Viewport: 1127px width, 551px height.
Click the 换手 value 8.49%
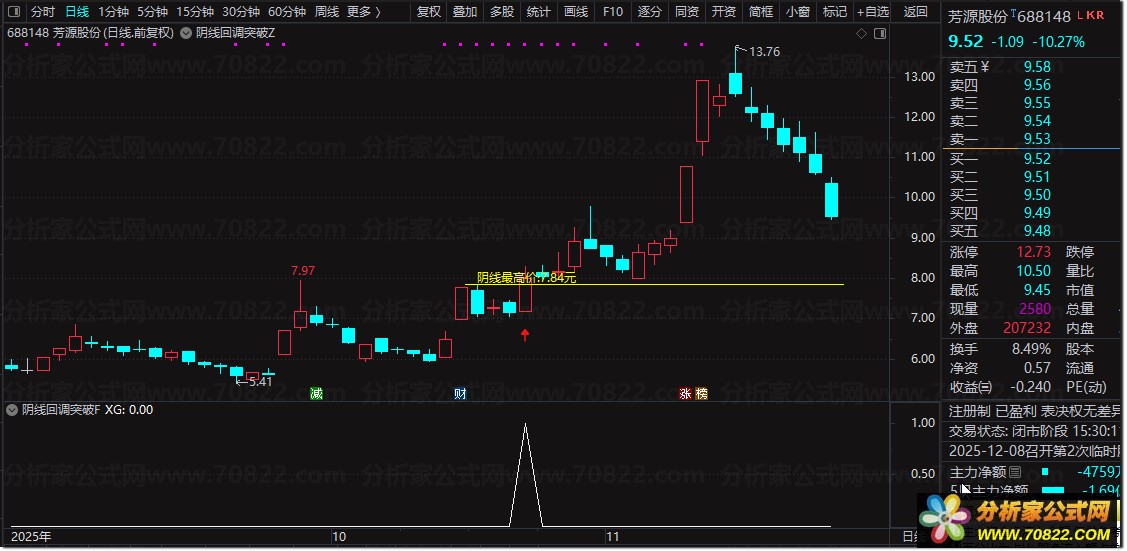click(1031, 349)
